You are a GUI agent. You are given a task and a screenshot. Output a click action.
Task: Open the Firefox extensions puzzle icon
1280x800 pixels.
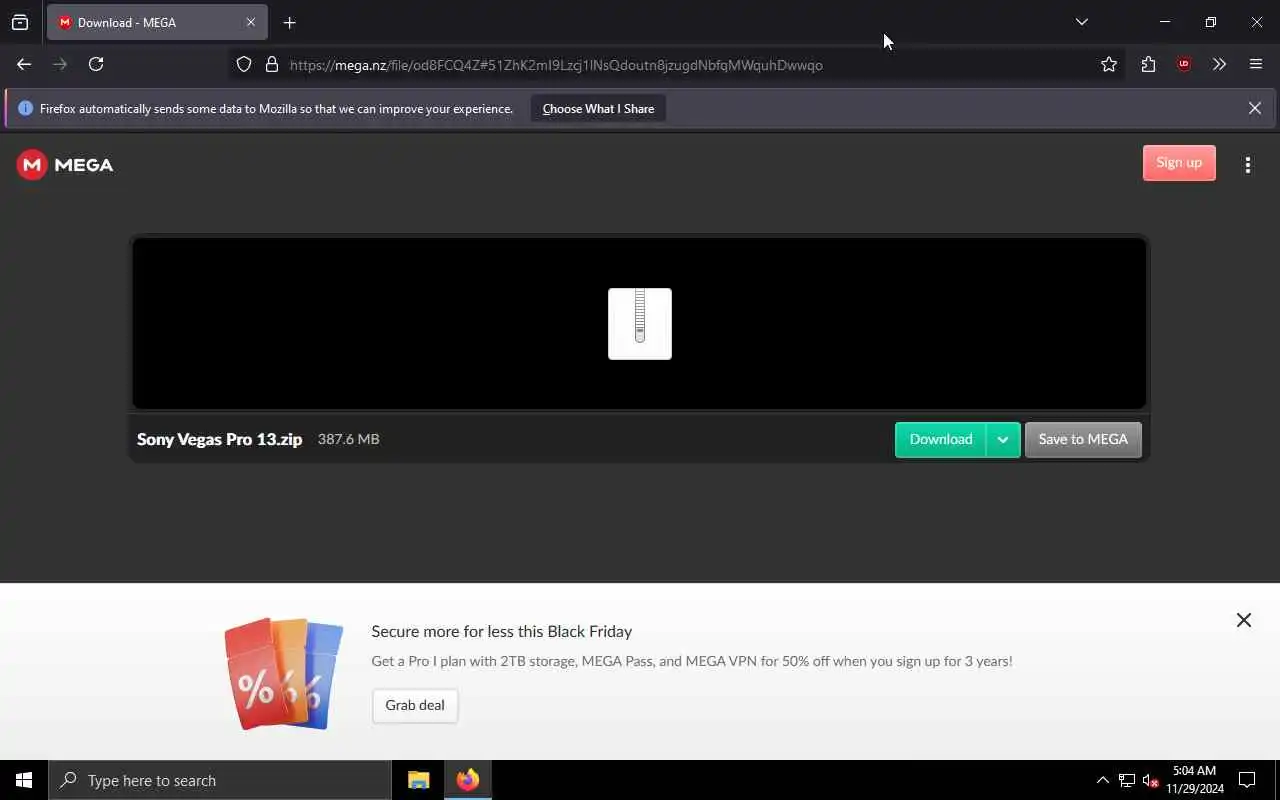tap(1148, 64)
